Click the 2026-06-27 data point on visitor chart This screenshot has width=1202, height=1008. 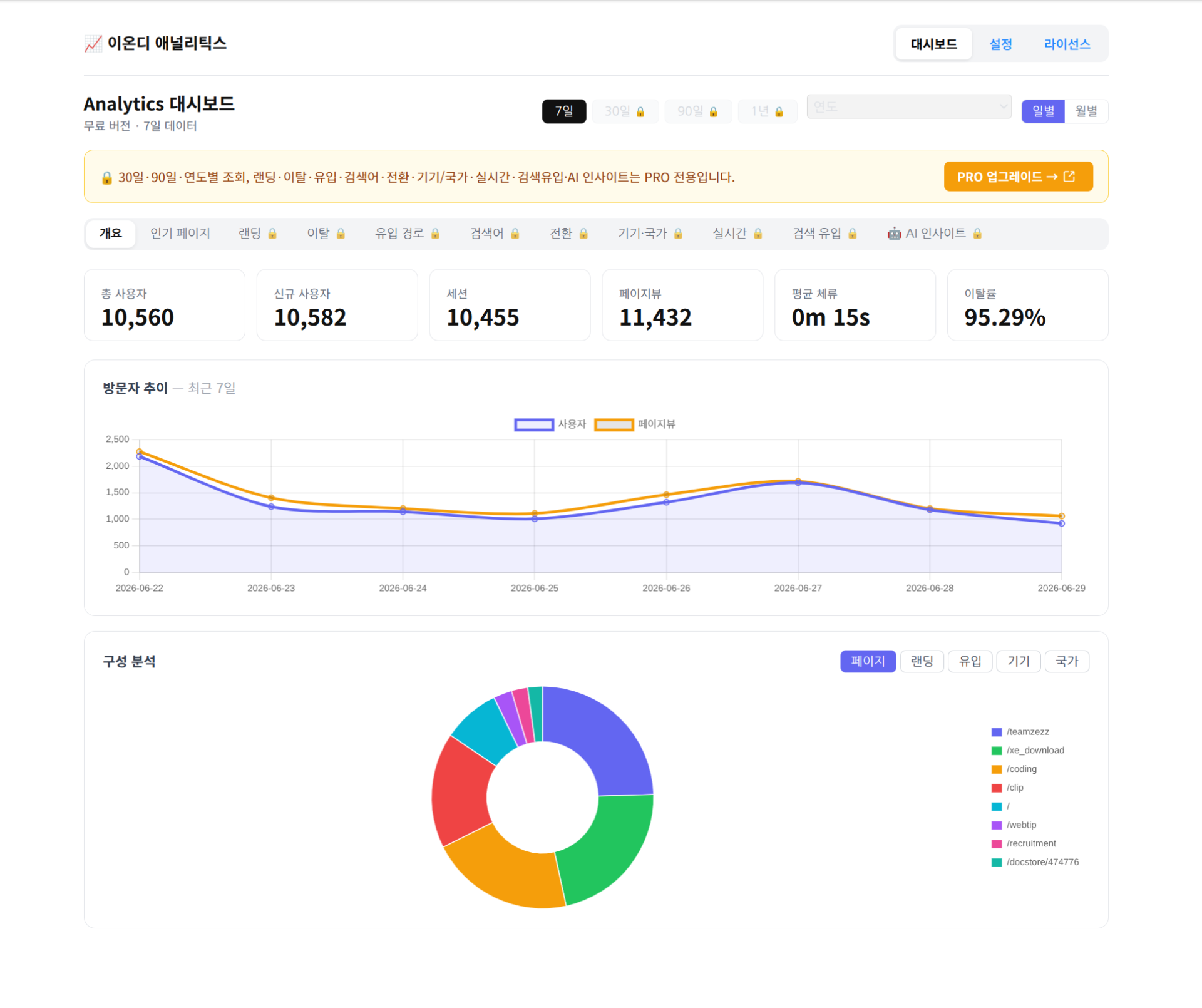pos(798,482)
